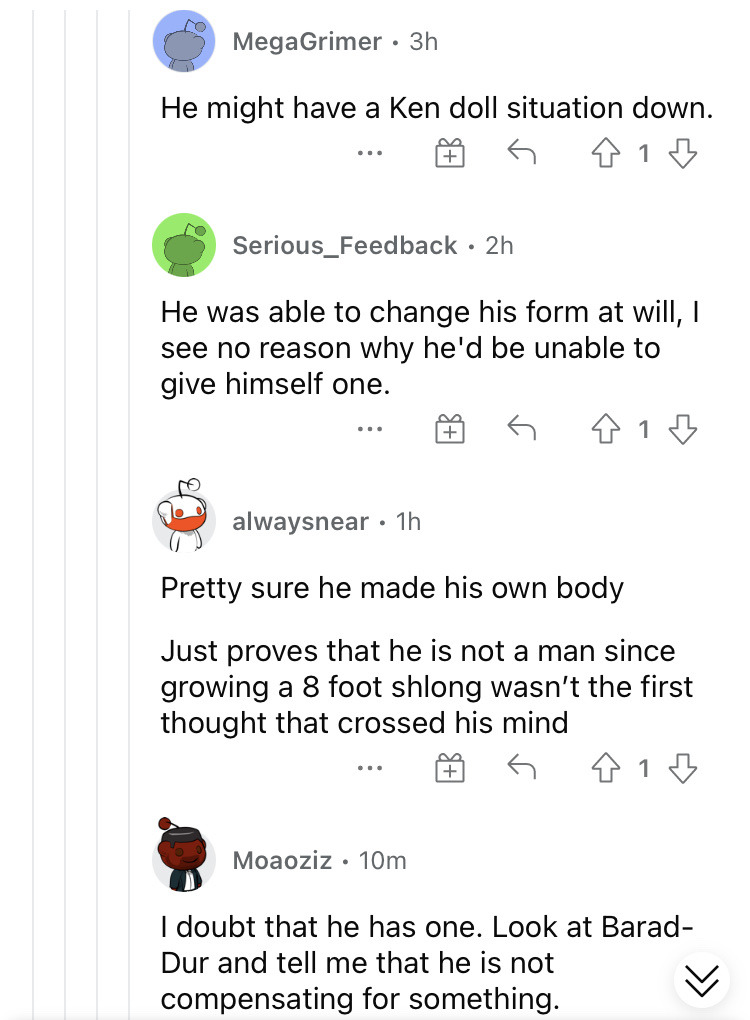Open Serious_Feedback's username link
This screenshot has height=1020, width=750.
pyautogui.click(x=345, y=245)
